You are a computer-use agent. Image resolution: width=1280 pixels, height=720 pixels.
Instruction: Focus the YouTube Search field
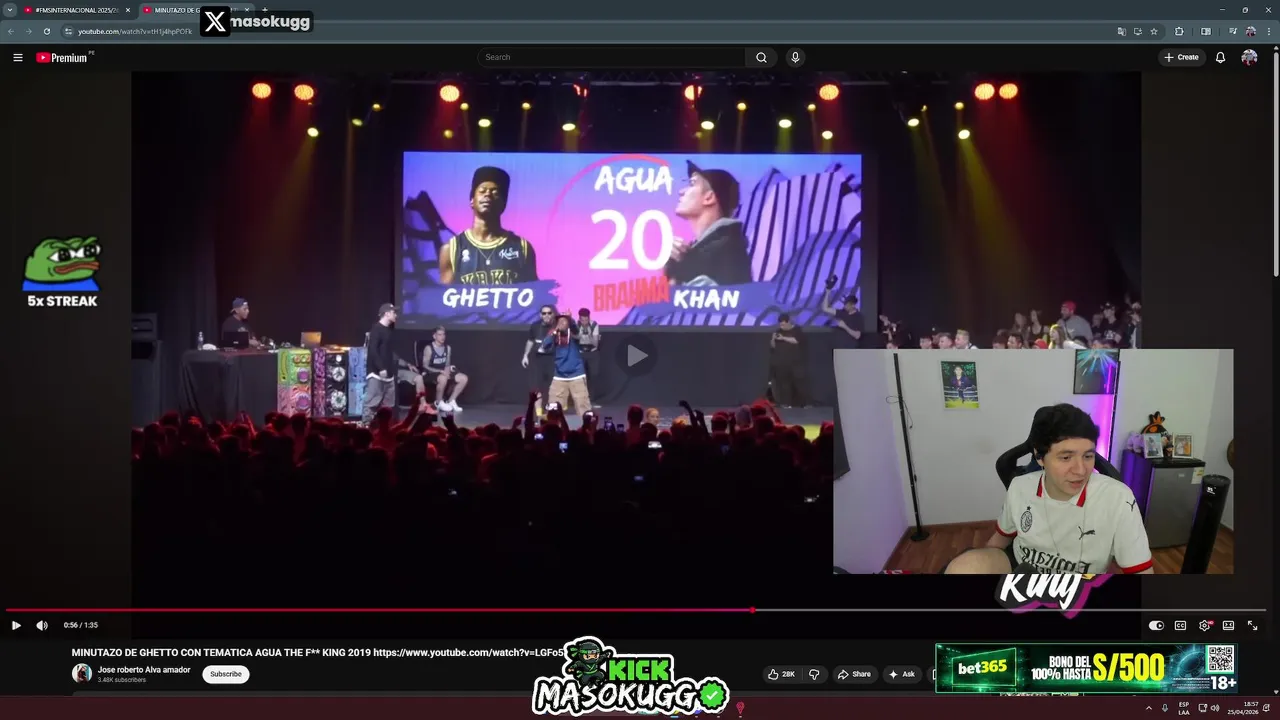(x=612, y=57)
